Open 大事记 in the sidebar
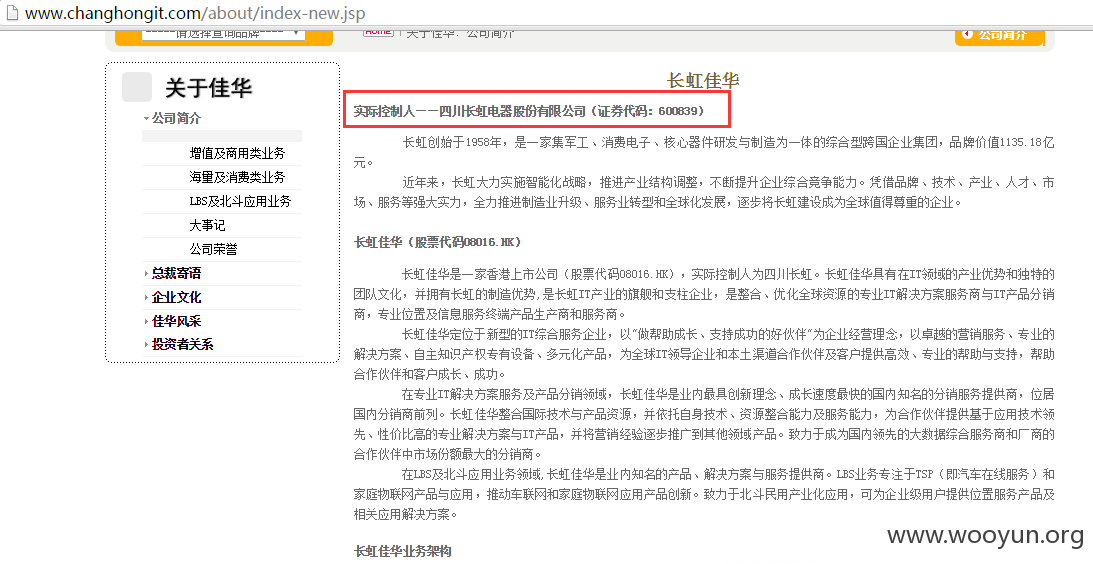This screenshot has width=1093, height=564. tap(207, 225)
